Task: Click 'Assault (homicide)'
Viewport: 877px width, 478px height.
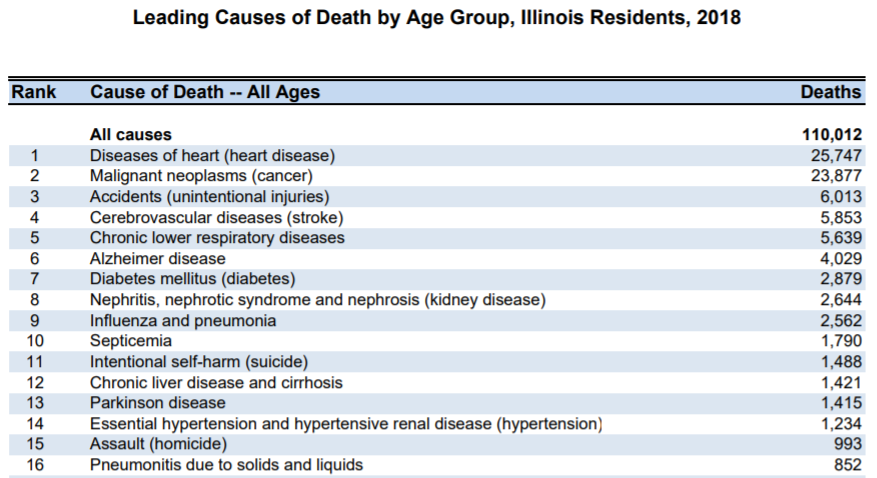Action: pos(158,444)
